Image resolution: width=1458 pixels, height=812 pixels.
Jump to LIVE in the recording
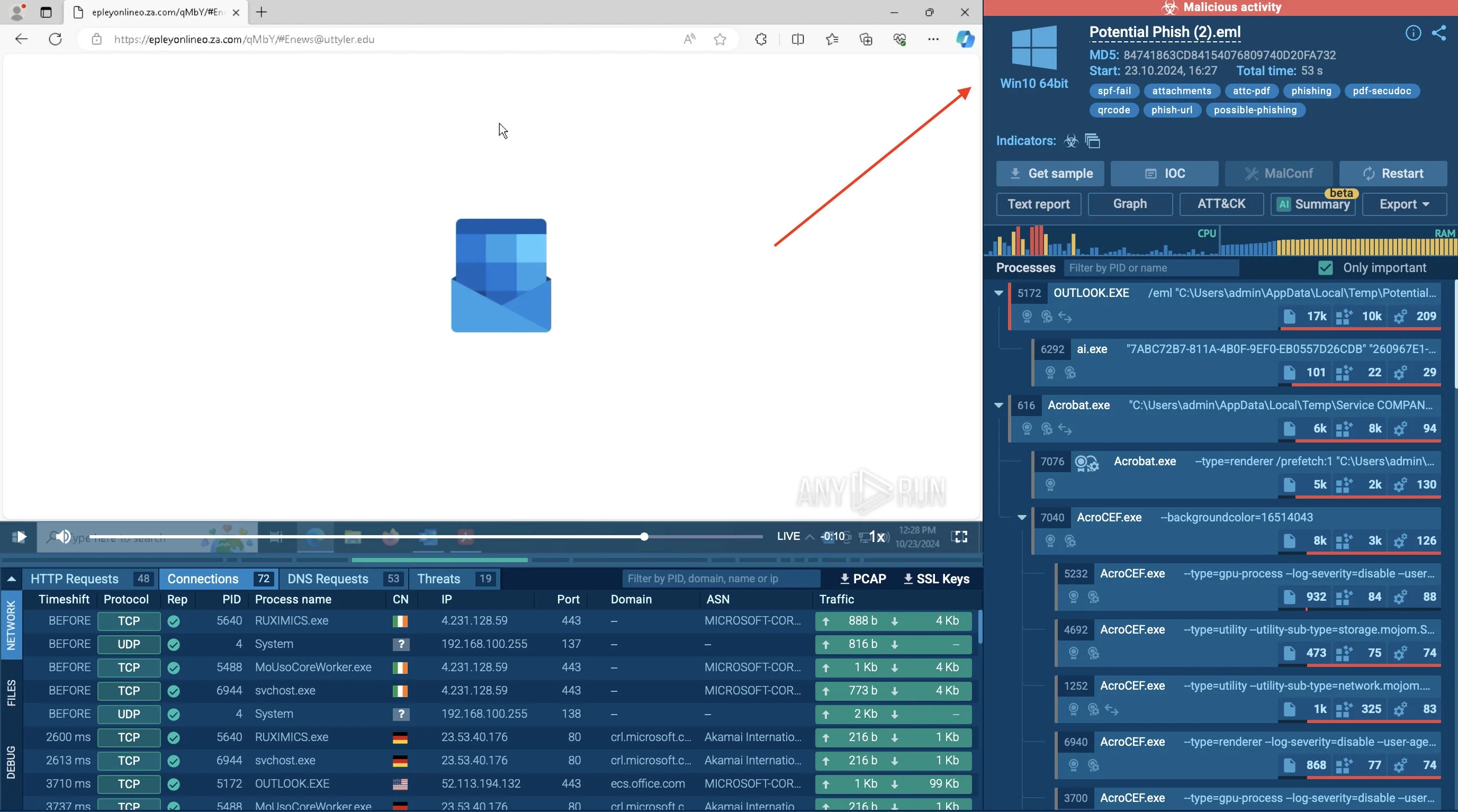[788, 536]
